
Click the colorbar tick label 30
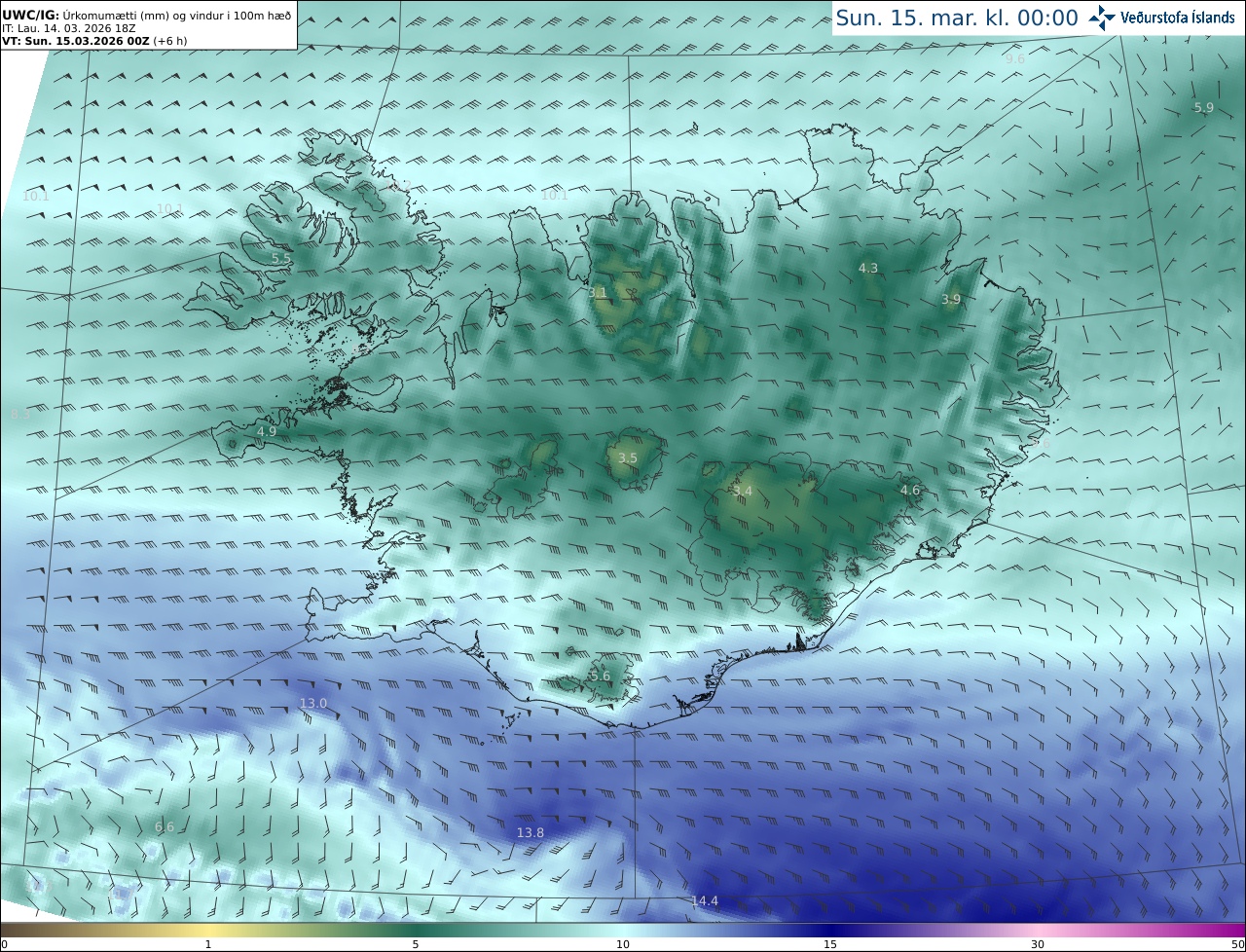(x=1038, y=944)
